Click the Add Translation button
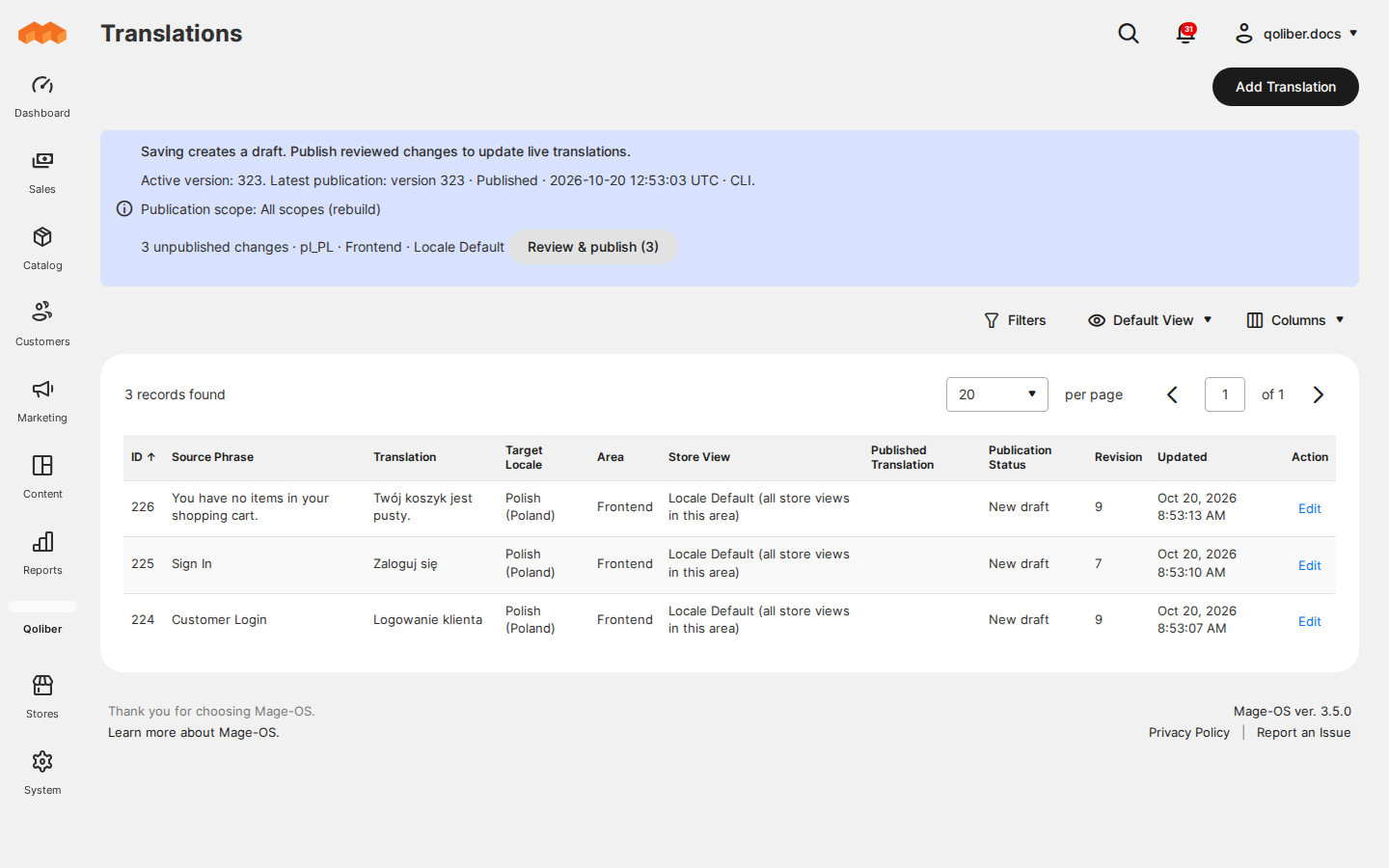1389x868 pixels. pos(1286,87)
